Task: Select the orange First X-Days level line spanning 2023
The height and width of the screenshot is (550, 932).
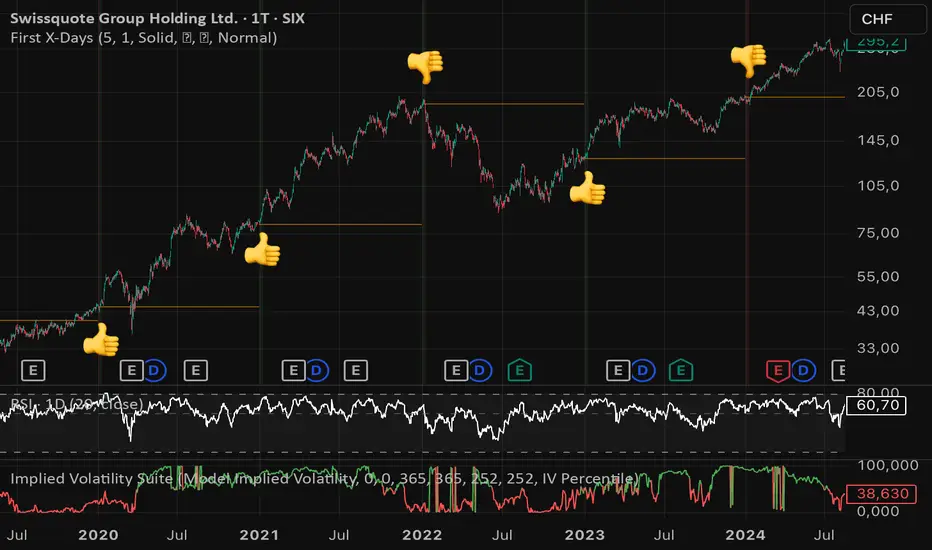Action: [666, 158]
